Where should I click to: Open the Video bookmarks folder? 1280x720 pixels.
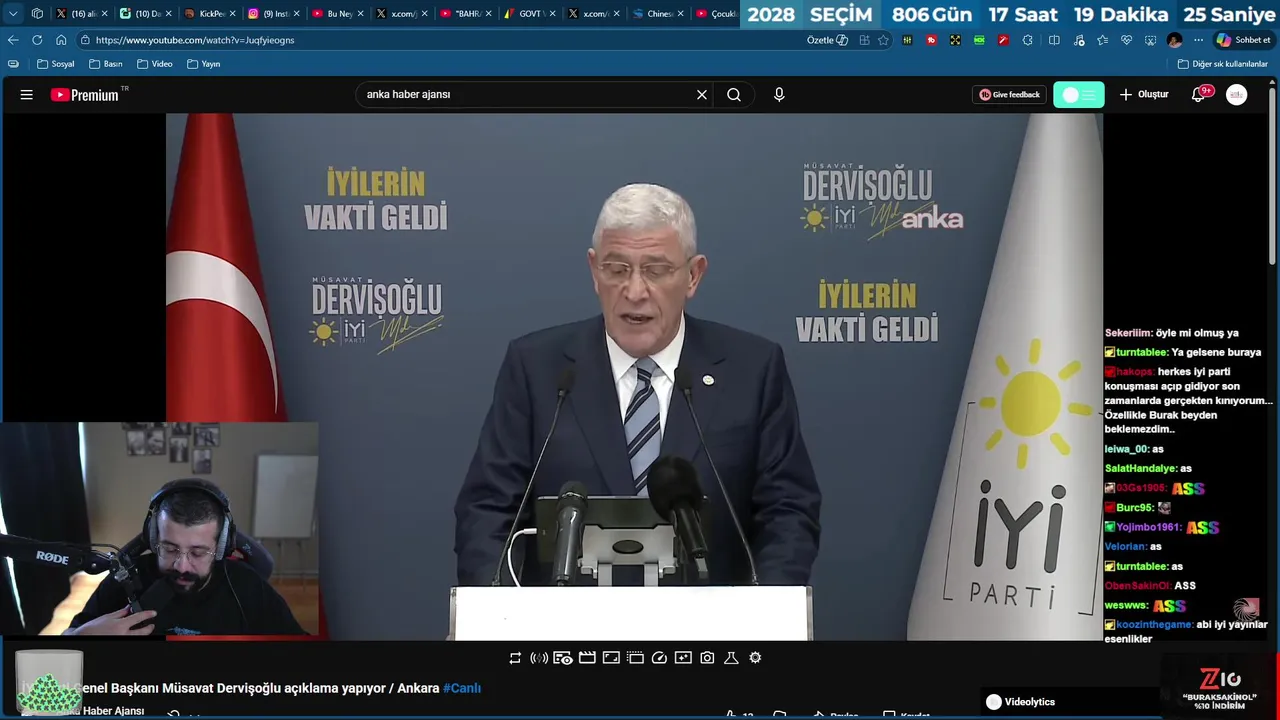(x=155, y=64)
